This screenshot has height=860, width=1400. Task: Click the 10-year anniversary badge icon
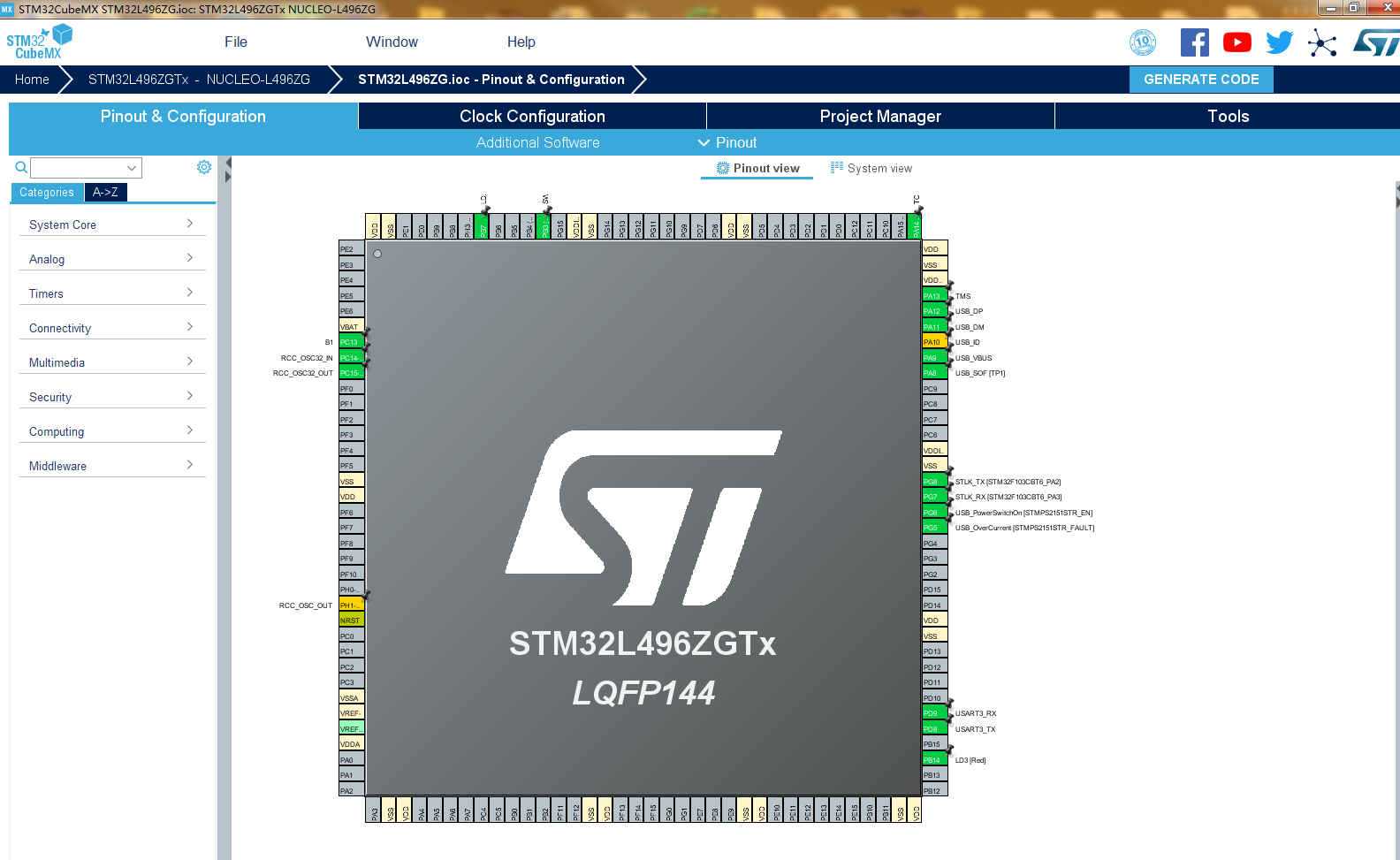click(x=1143, y=42)
